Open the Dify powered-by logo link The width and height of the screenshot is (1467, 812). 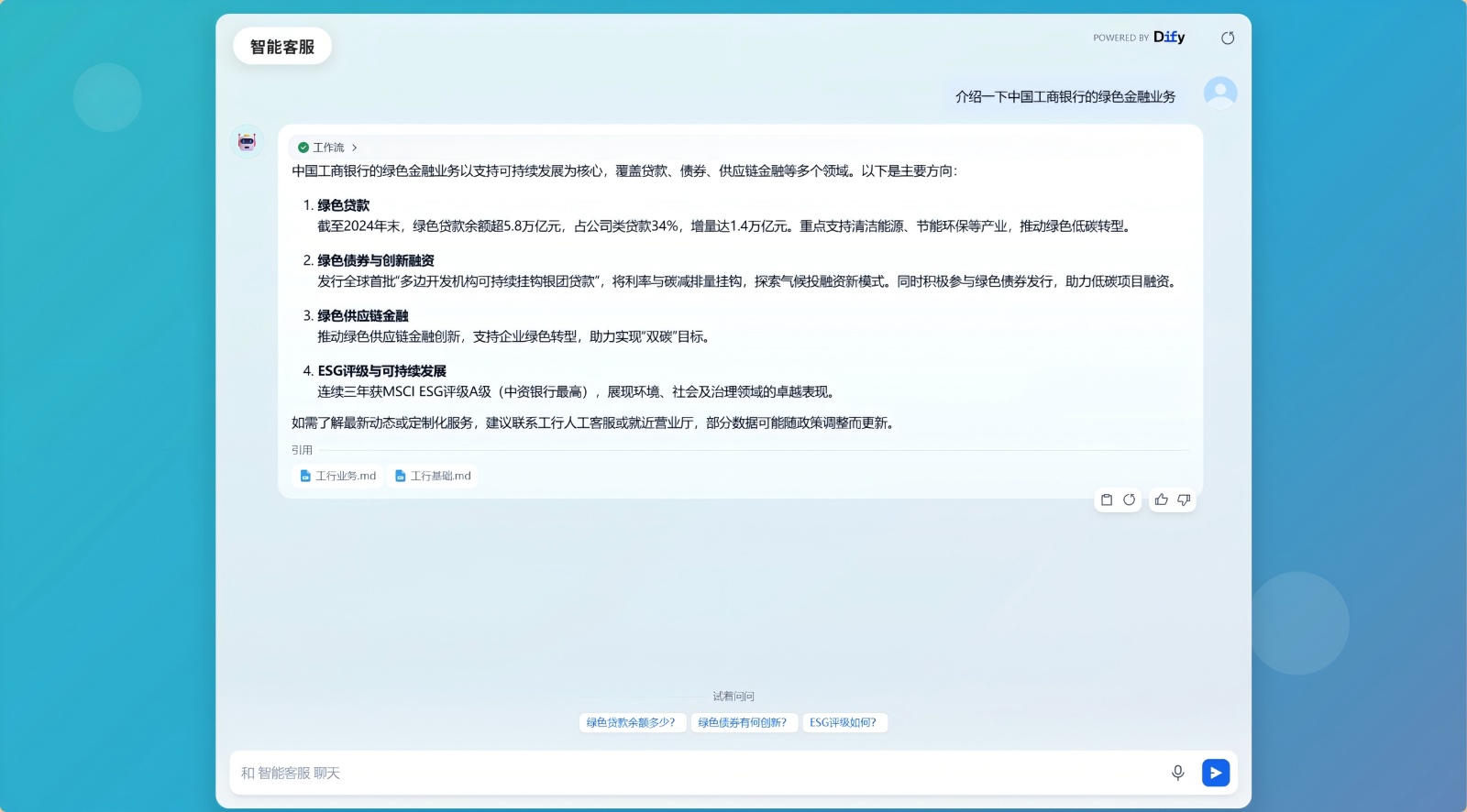click(1168, 38)
